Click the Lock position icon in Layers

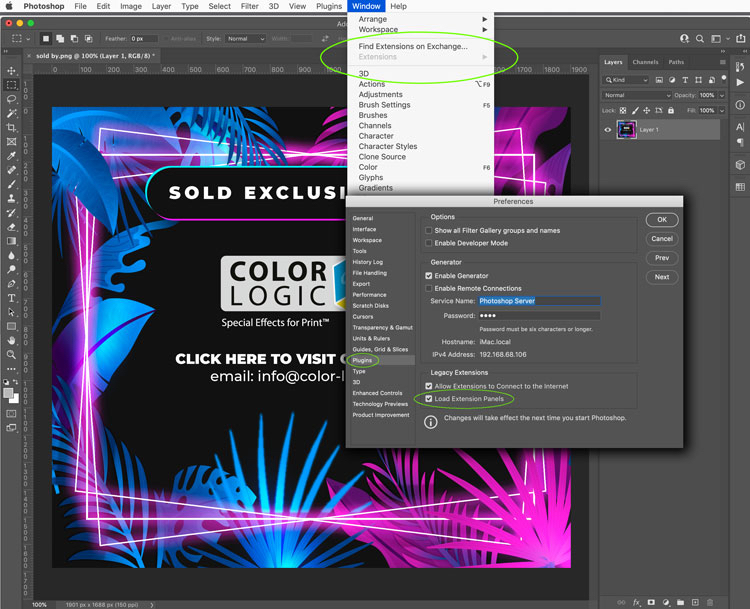(x=646, y=111)
